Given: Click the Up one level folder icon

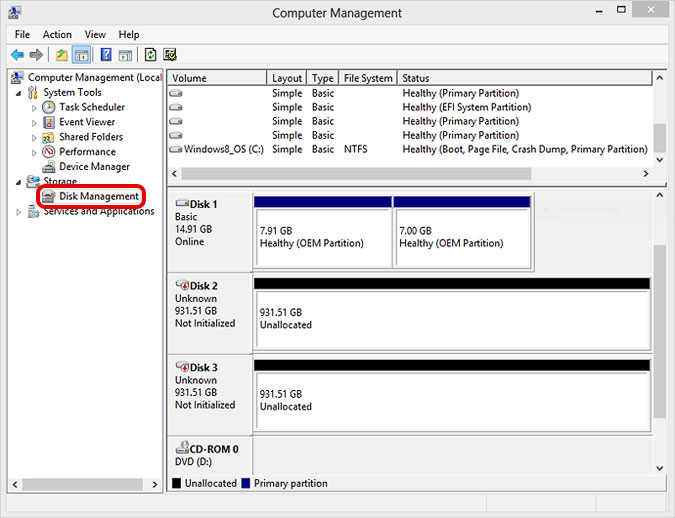Looking at the screenshot, I should [x=62, y=55].
